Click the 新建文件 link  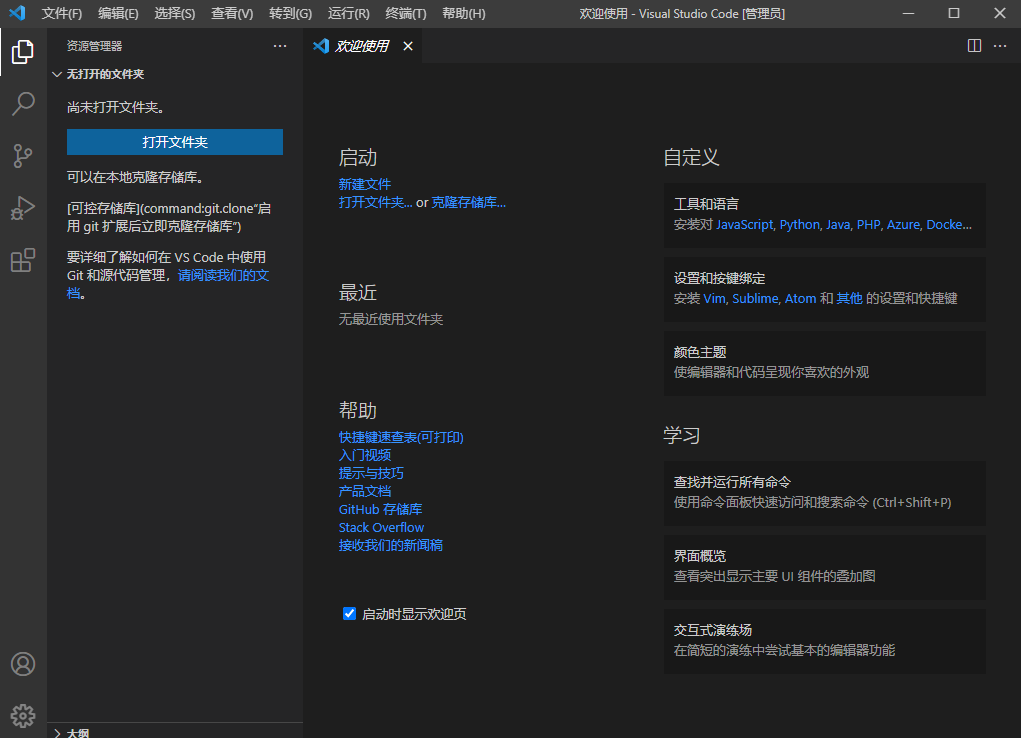pyautogui.click(x=365, y=184)
